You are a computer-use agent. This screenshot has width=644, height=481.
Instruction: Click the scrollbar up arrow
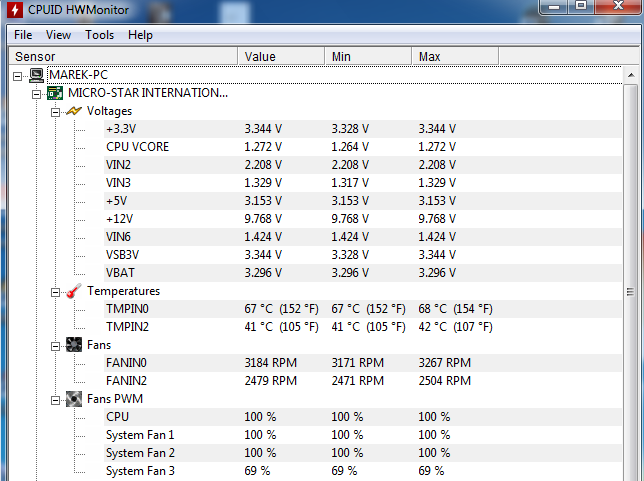pyautogui.click(x=631, y=75)
